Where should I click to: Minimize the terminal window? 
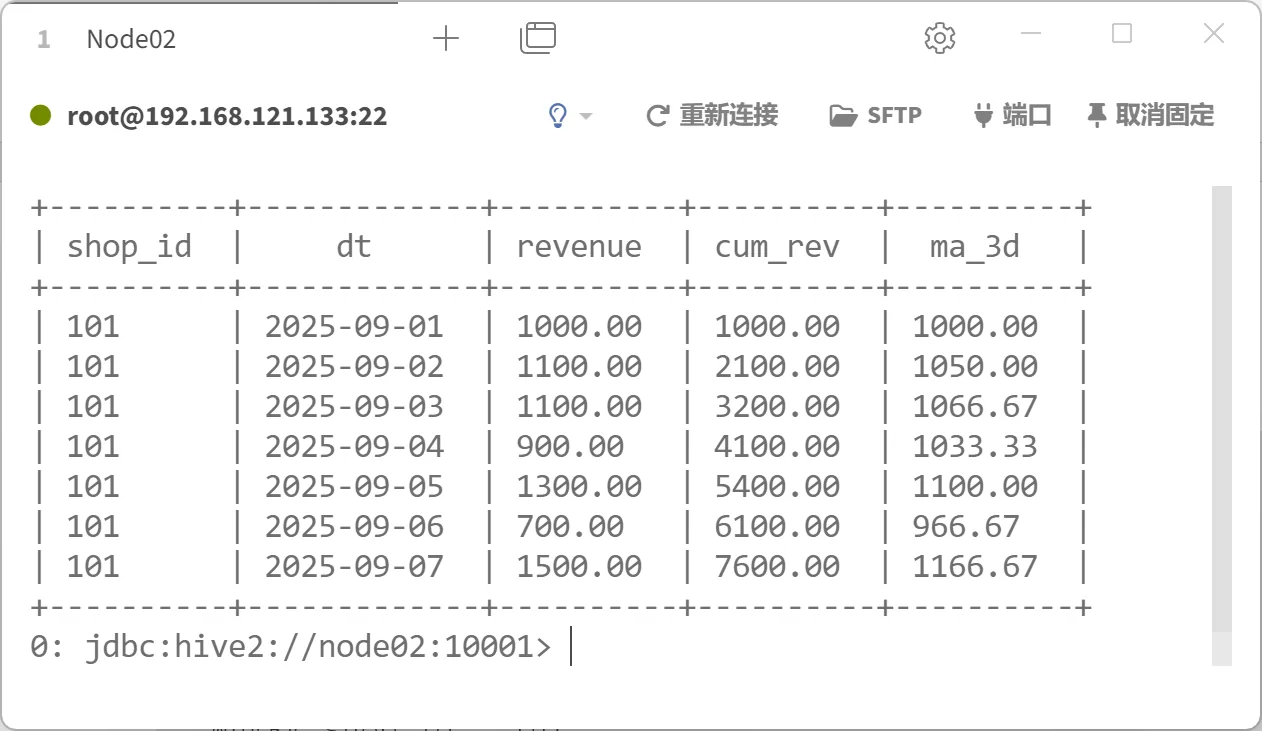(1033, 33)
